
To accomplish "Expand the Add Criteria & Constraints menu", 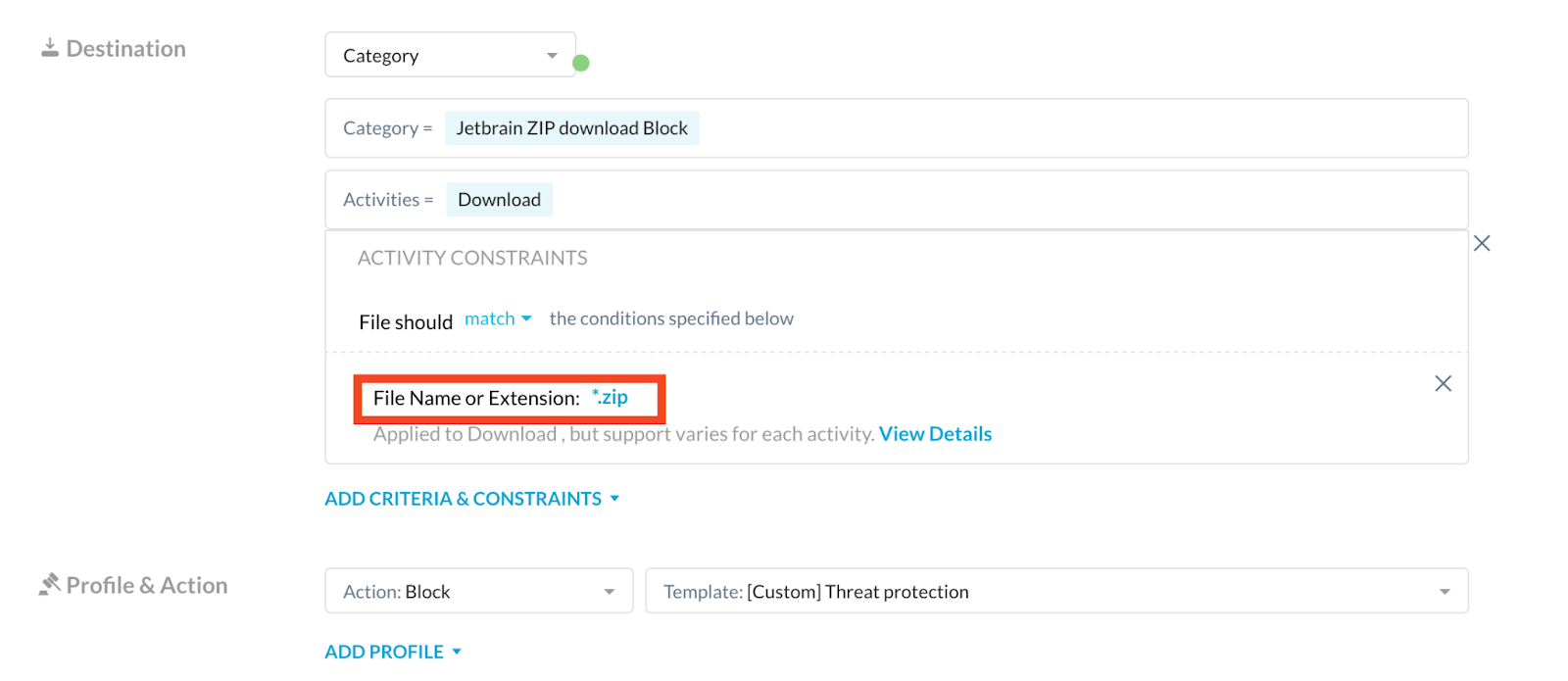I will (472, 499).
